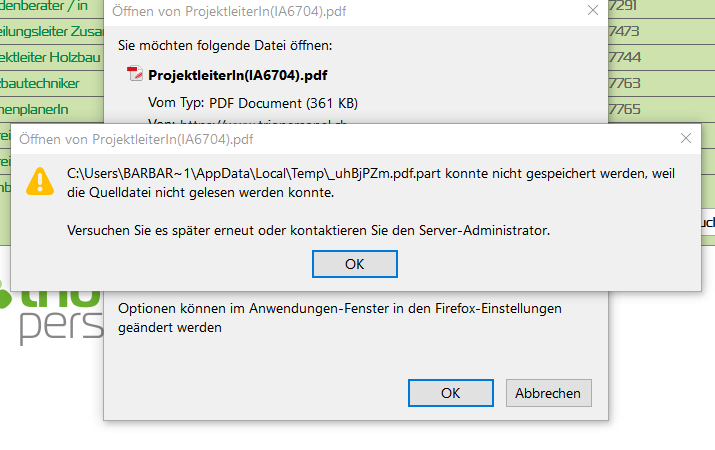This screenshot has height=450, width=715.
Task: Click the Abbrechen button
Action: point(549,393)
